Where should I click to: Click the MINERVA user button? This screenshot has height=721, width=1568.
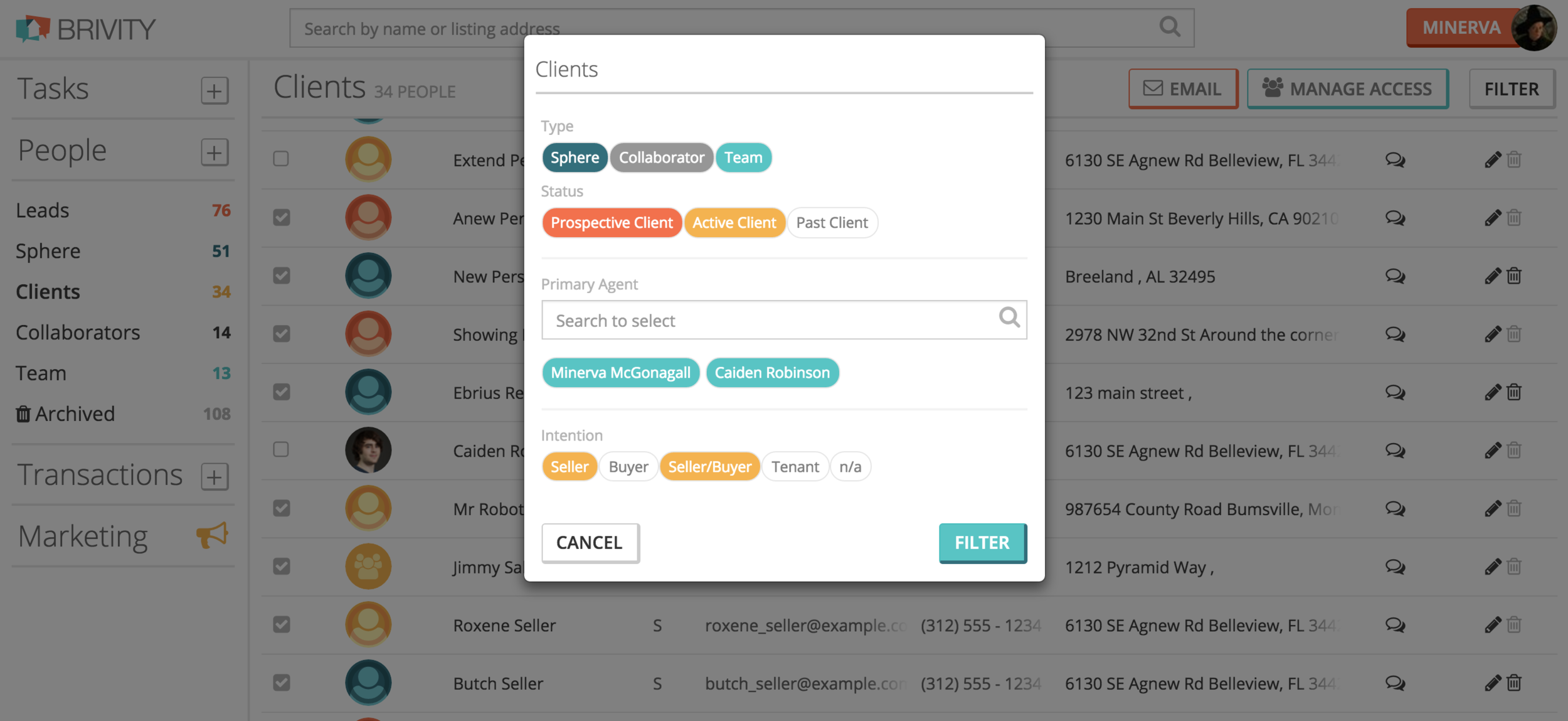1461,28
